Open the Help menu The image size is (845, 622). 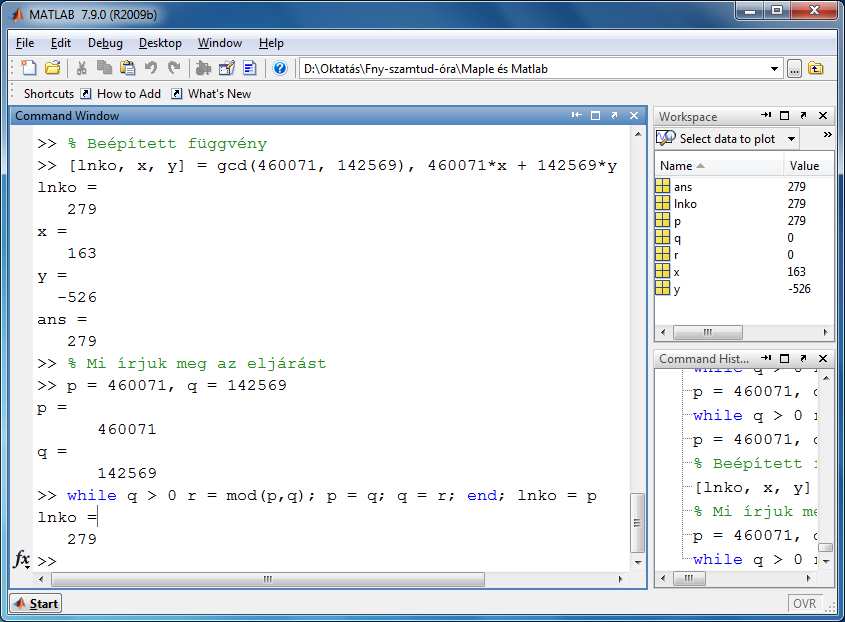[271, 43]
